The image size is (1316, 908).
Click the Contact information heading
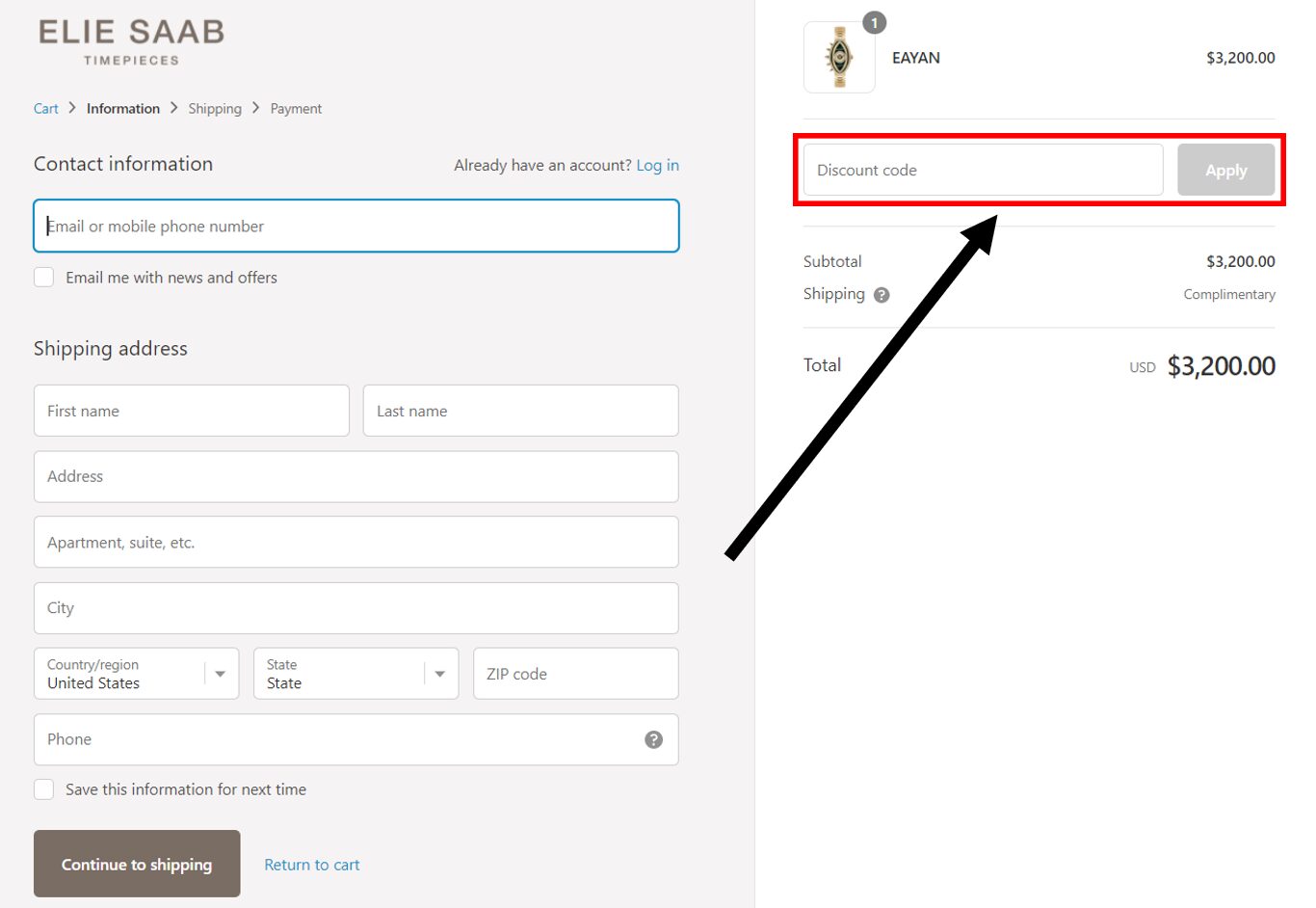point(123,164)
